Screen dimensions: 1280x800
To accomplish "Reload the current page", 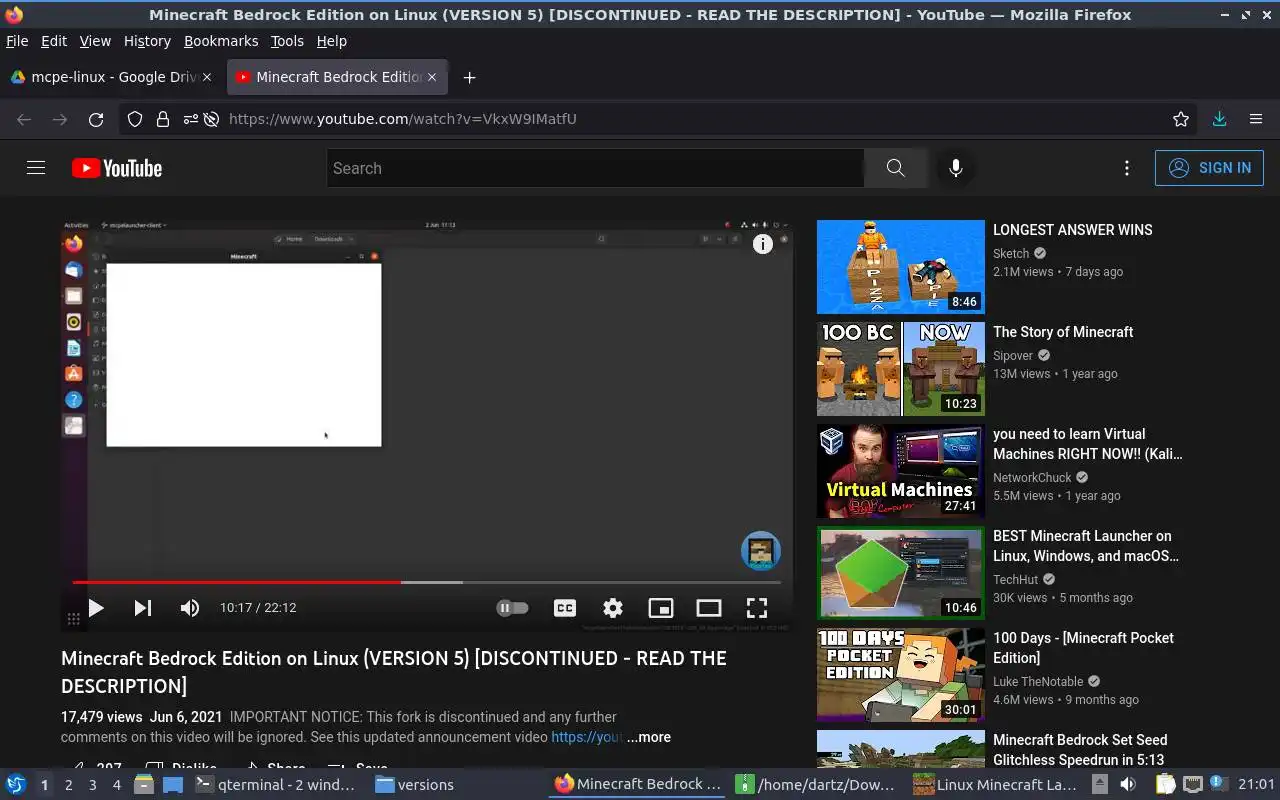I will point(96,119).
